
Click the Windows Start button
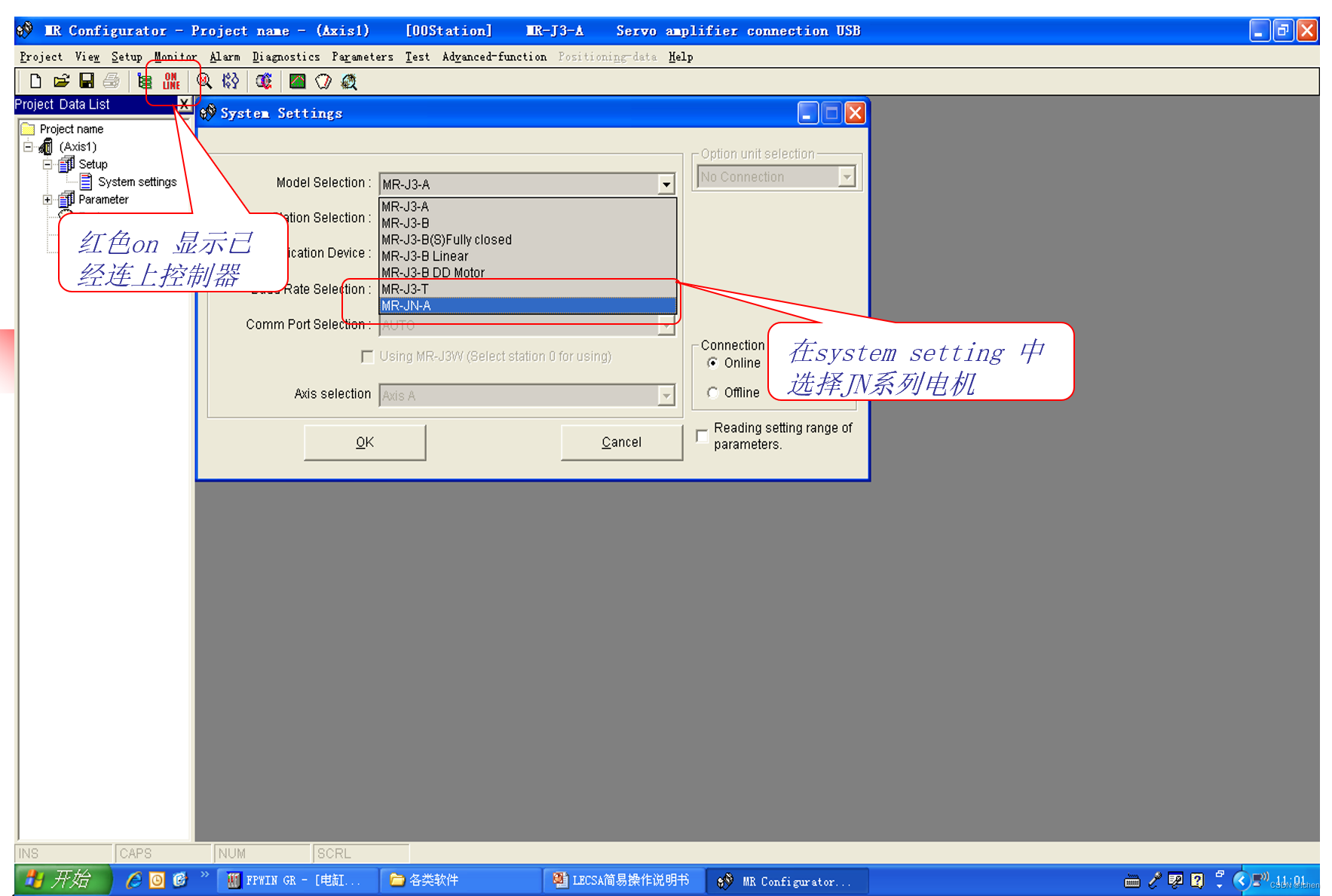[x=63, y=879]
